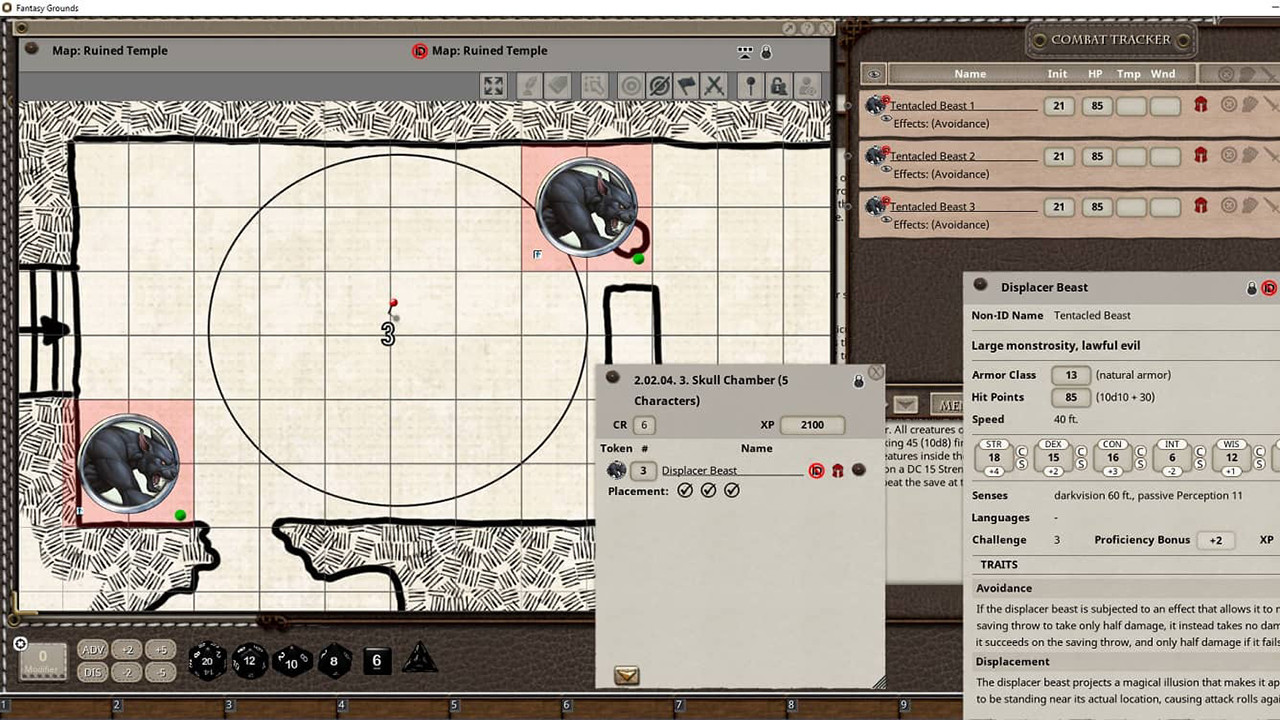Click the ADV advantage button
Image resolution: width=1280 pixels, height=720 pixels.
[x=92, y=650]
